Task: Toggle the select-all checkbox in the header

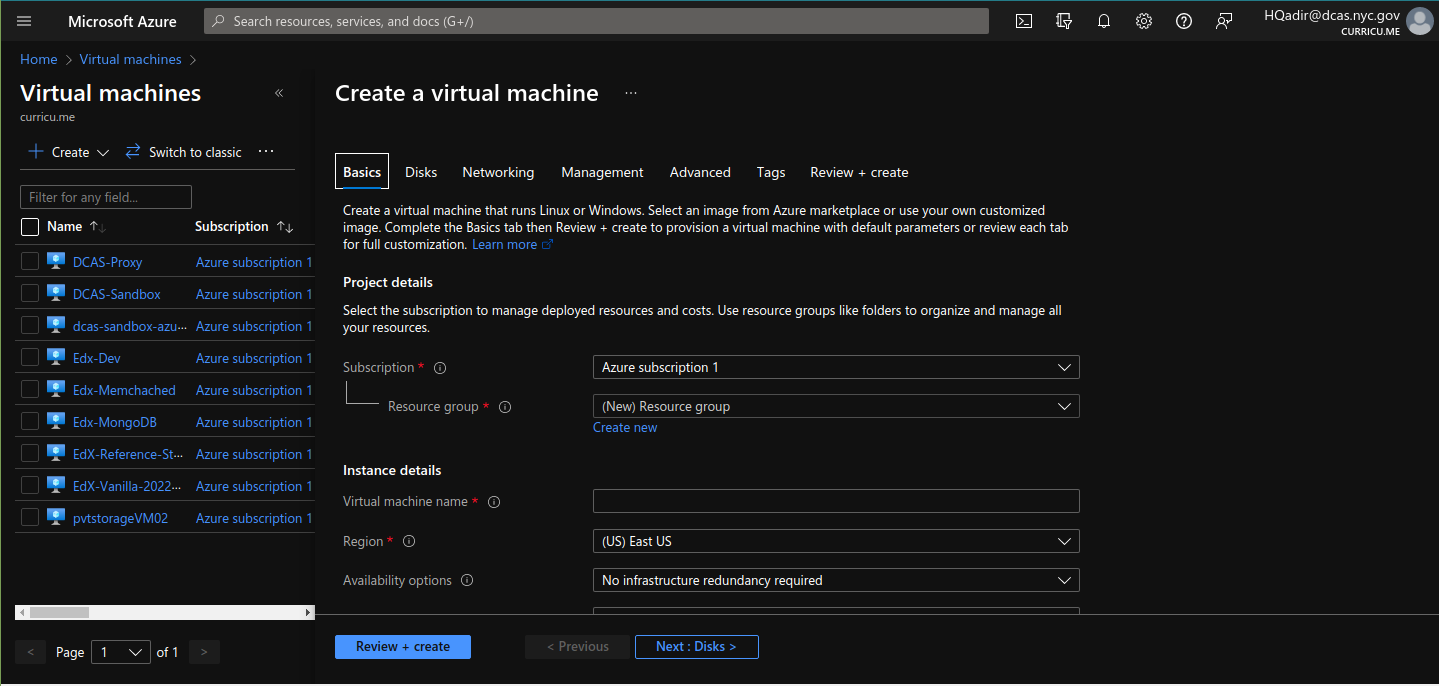Action: (30, 227)
